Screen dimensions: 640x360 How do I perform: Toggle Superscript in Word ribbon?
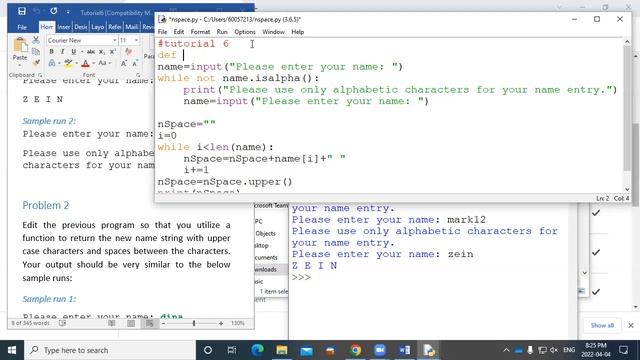coord(113,52)
